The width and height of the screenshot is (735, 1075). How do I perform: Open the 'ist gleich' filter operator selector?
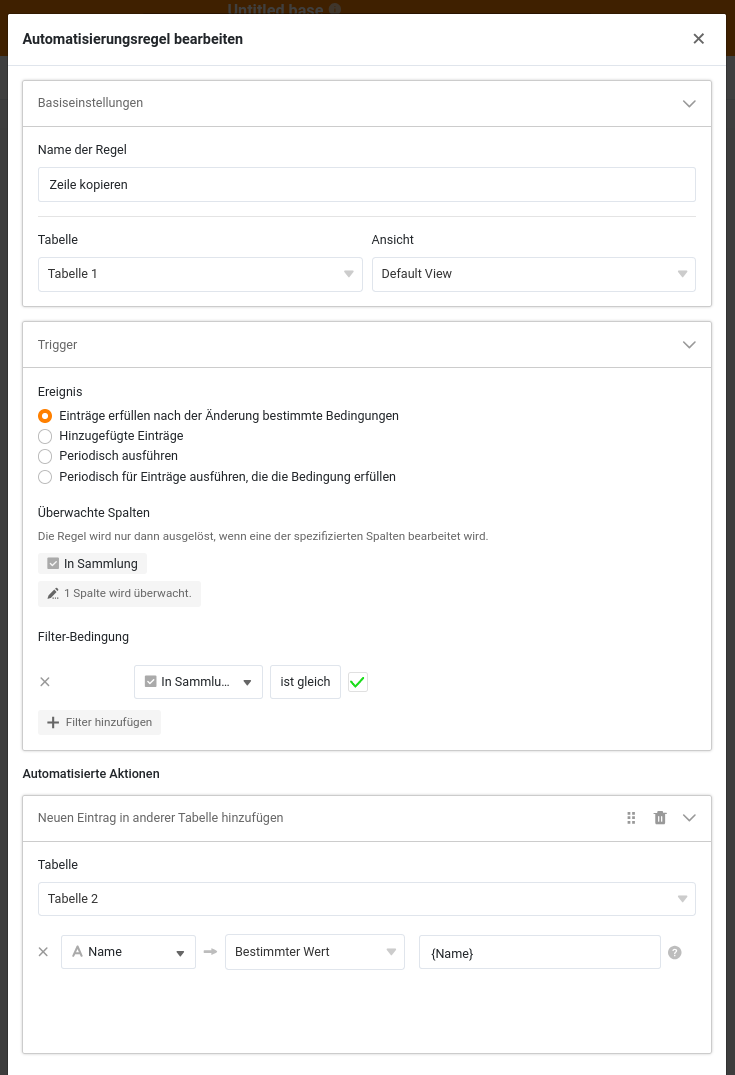point(305,682)
